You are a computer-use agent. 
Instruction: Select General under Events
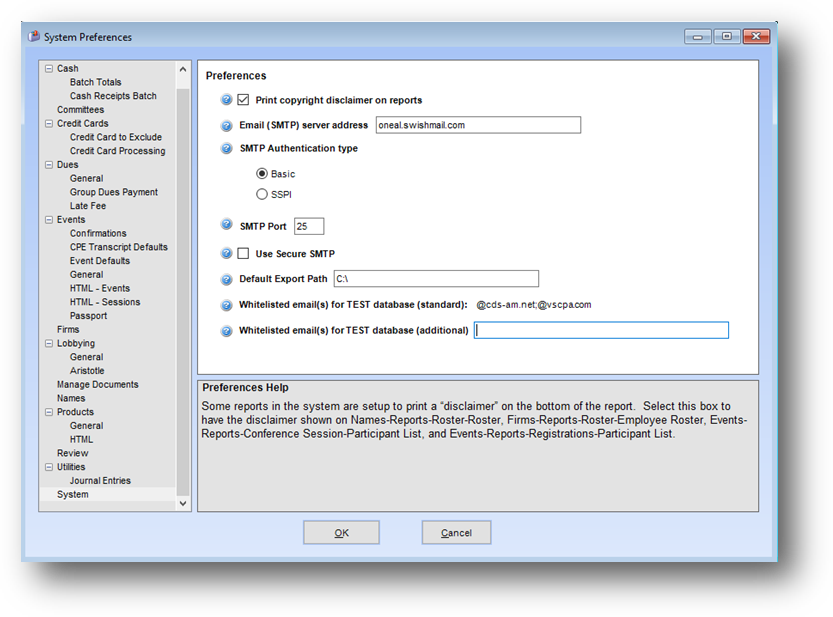(87, 275)
